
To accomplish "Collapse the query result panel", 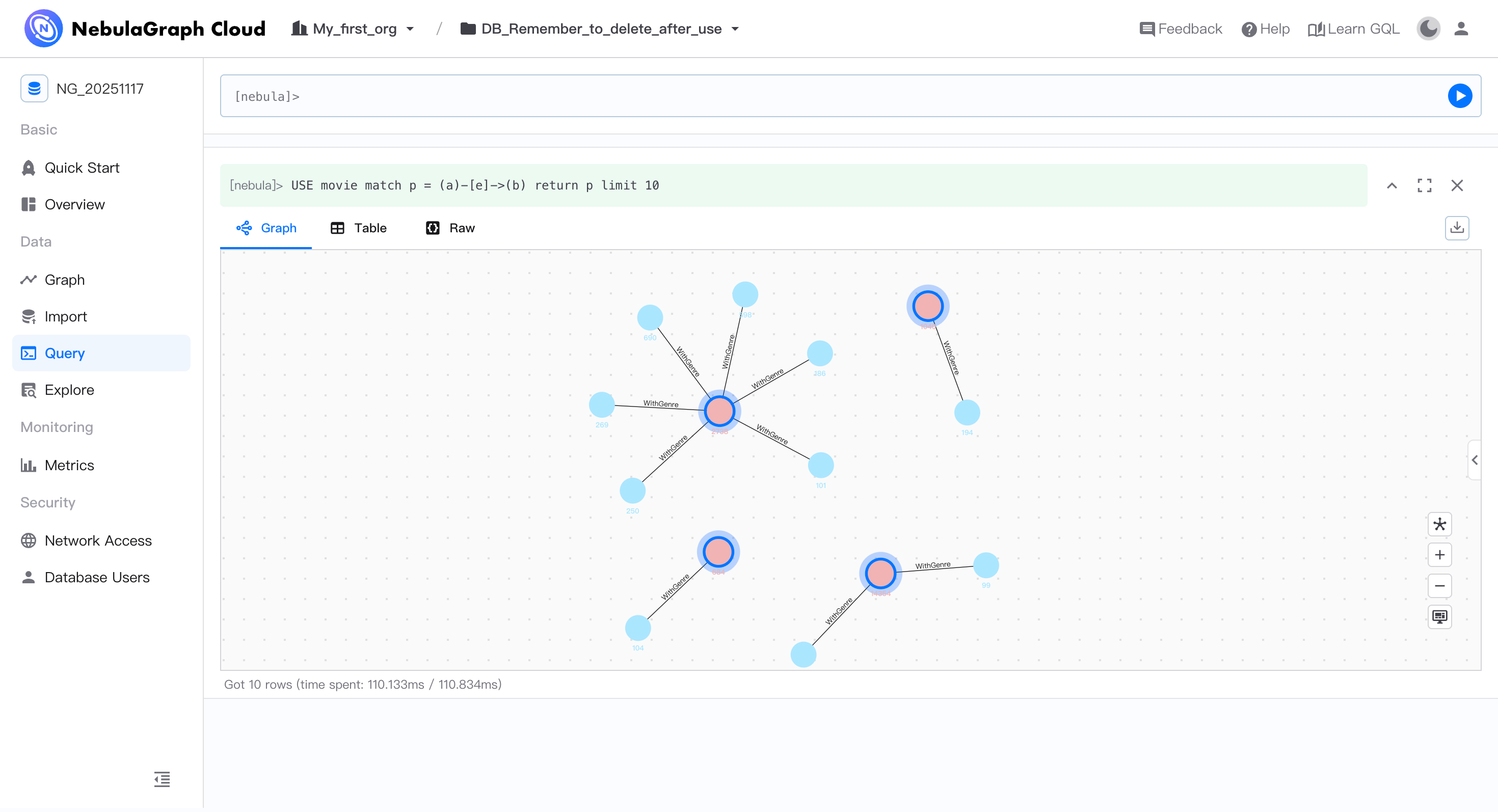I will tap(1392, 185).
